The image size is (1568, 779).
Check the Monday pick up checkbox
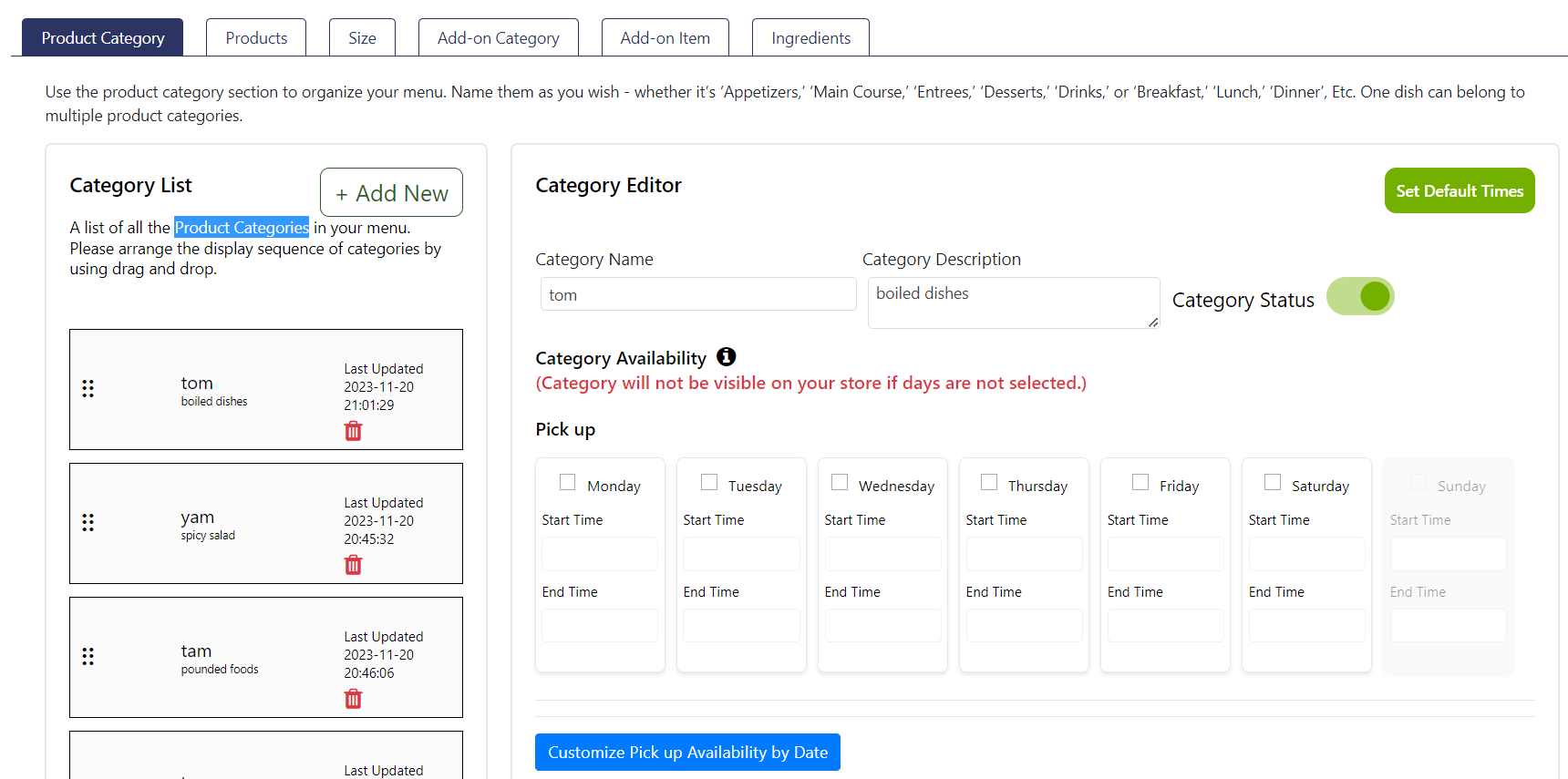coord(567,482)
